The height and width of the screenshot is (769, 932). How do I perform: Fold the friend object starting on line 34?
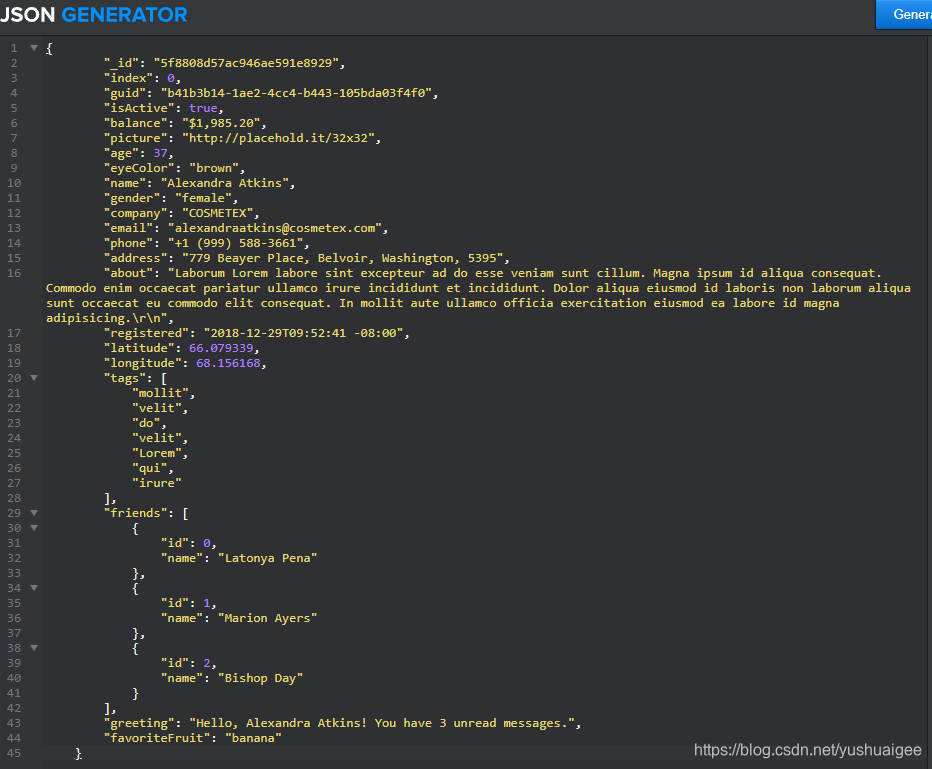(34, 588)
